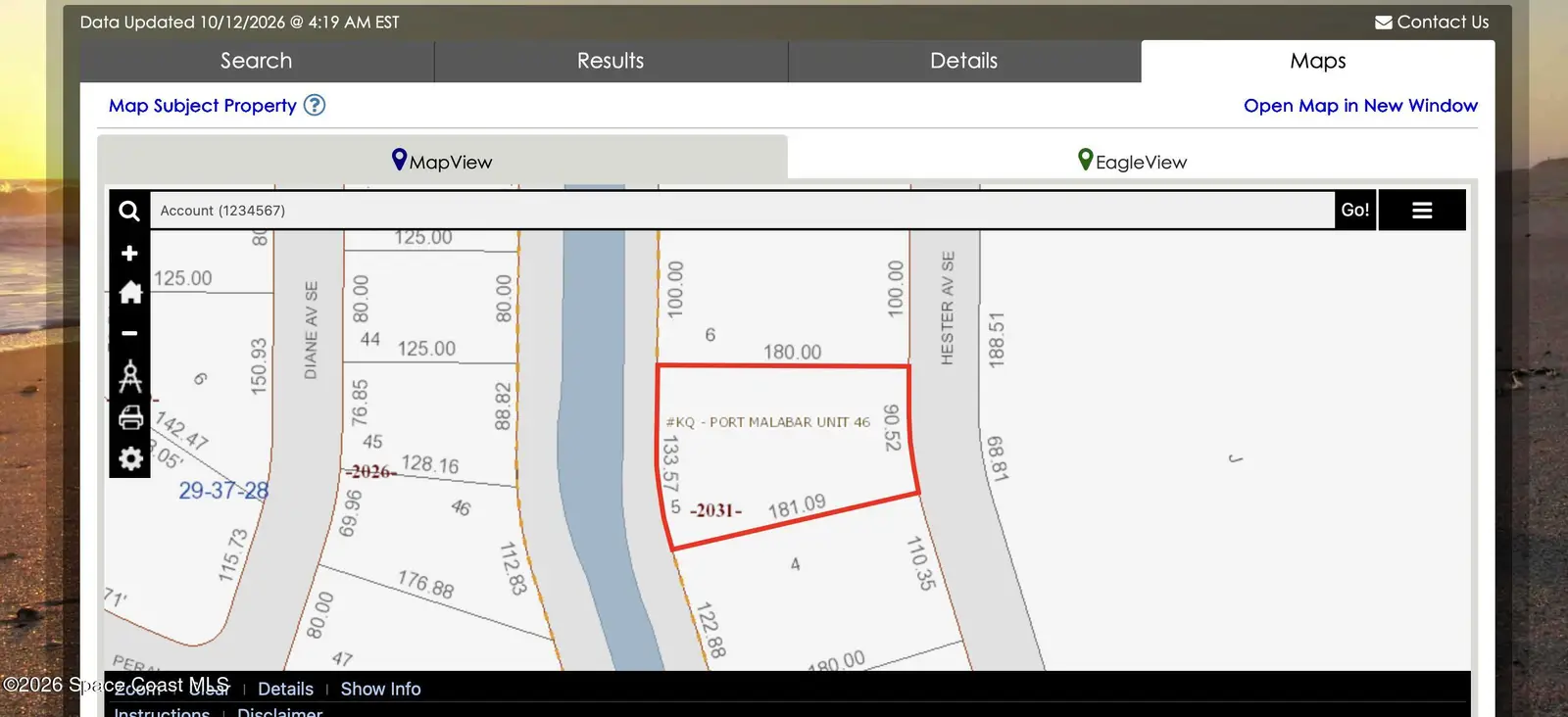Open the Results tab
This screenshot has height=717, width=1568.
point(611,61)
